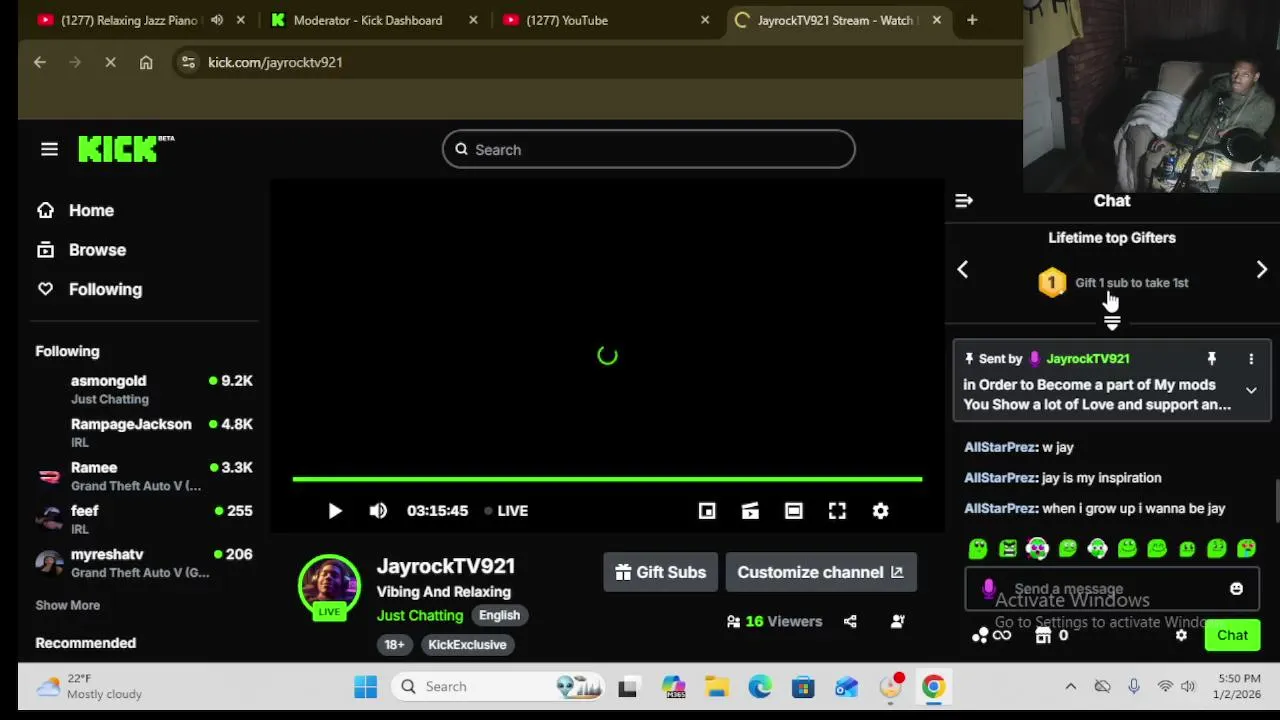Image resolution: width=1280 pixels, height=720 pixels.
Task: Click the address bar URL
Action: coord(275,62)
